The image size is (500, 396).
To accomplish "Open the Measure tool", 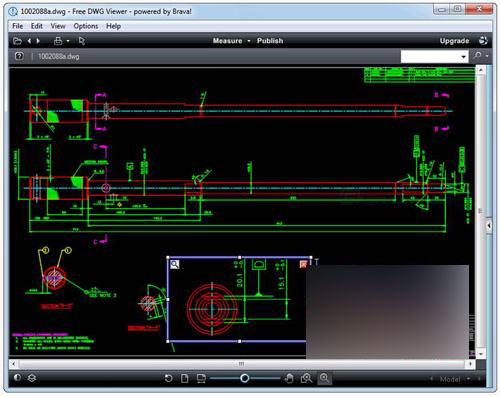I will click(228, 41).
